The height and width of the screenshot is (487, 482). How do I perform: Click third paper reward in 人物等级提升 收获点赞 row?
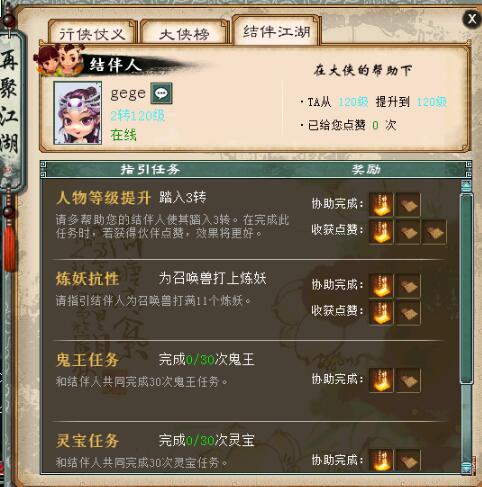[434, 232]
